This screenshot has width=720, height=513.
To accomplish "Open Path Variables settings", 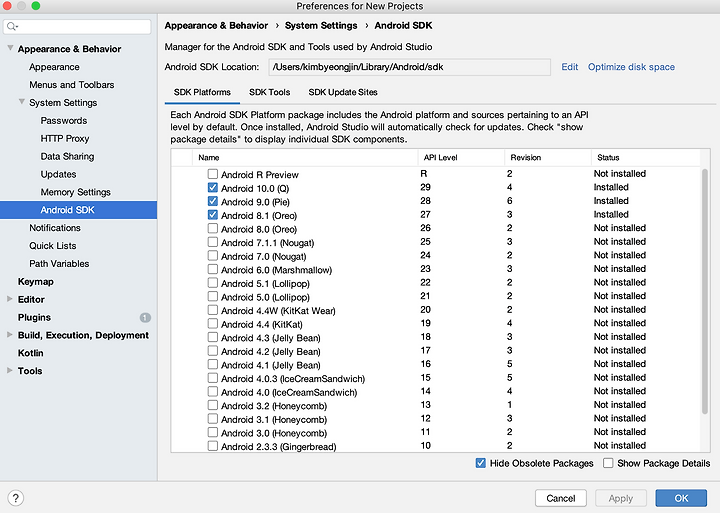I will [x=59, y=264].
